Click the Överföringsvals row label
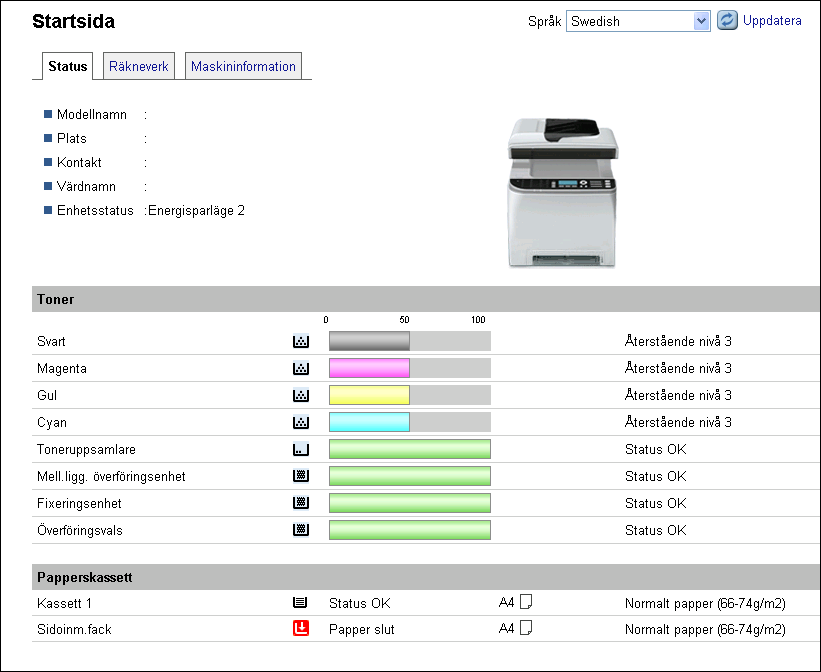Viewport: 821px width, 672px height. click(80, 530)
